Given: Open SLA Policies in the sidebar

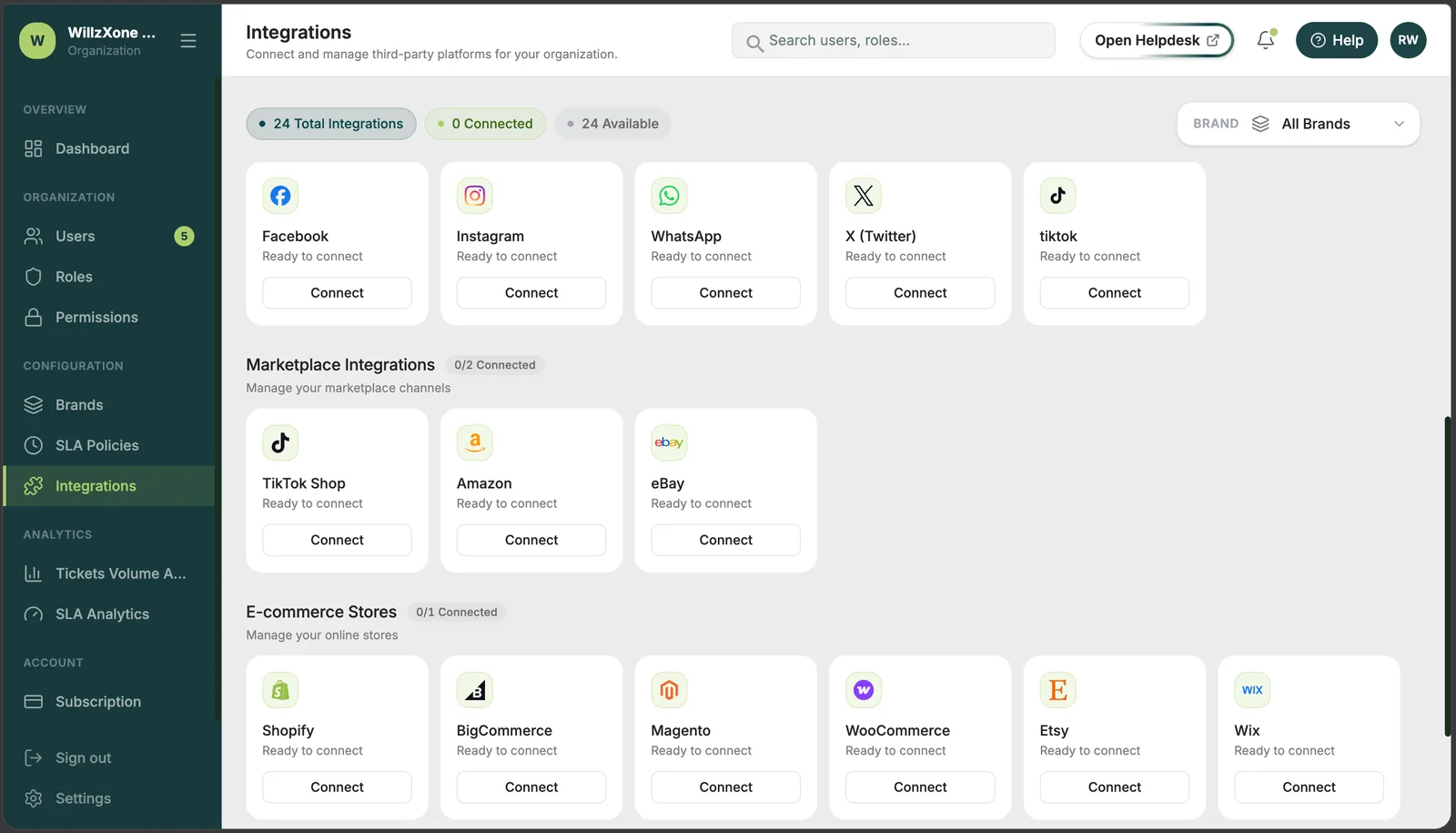Looking at the screenshot, I should (109, 445).
